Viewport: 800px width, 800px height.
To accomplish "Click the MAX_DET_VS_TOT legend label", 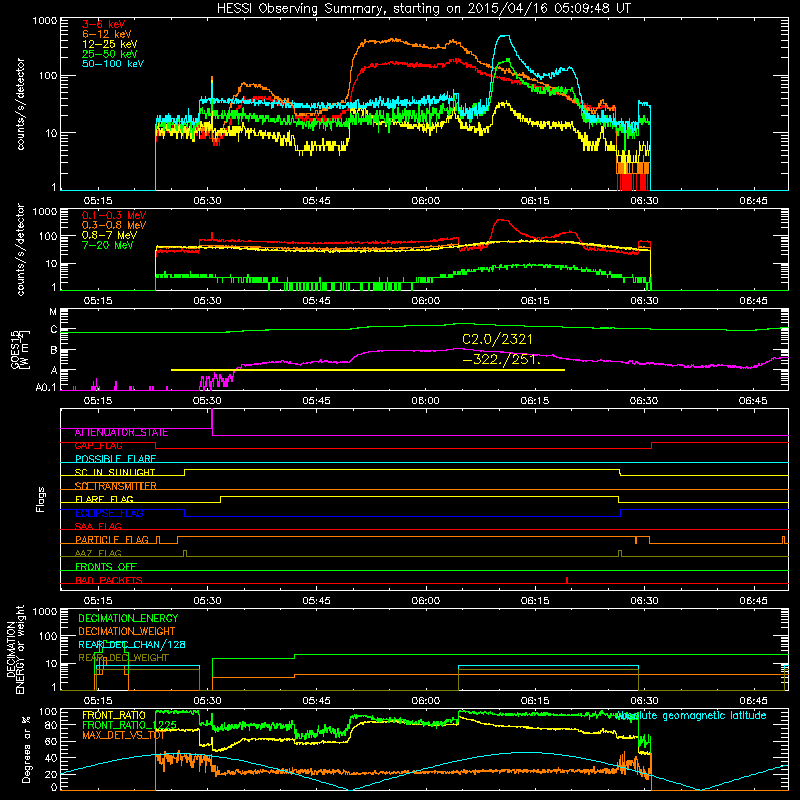I will pyautogui.click(x=123, y=735).
